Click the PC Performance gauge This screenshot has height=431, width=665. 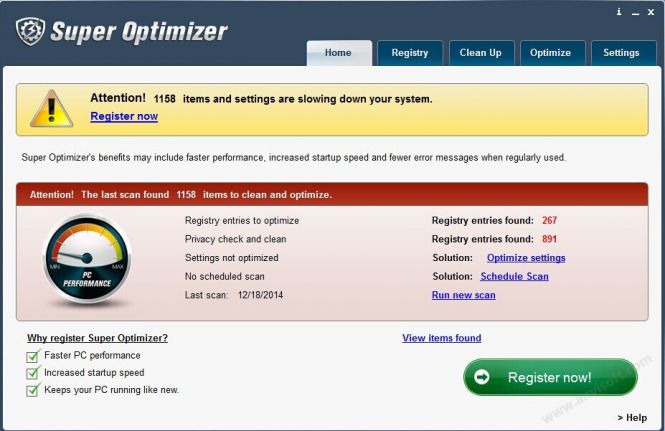pyautogui.click(x=87, y=260)
